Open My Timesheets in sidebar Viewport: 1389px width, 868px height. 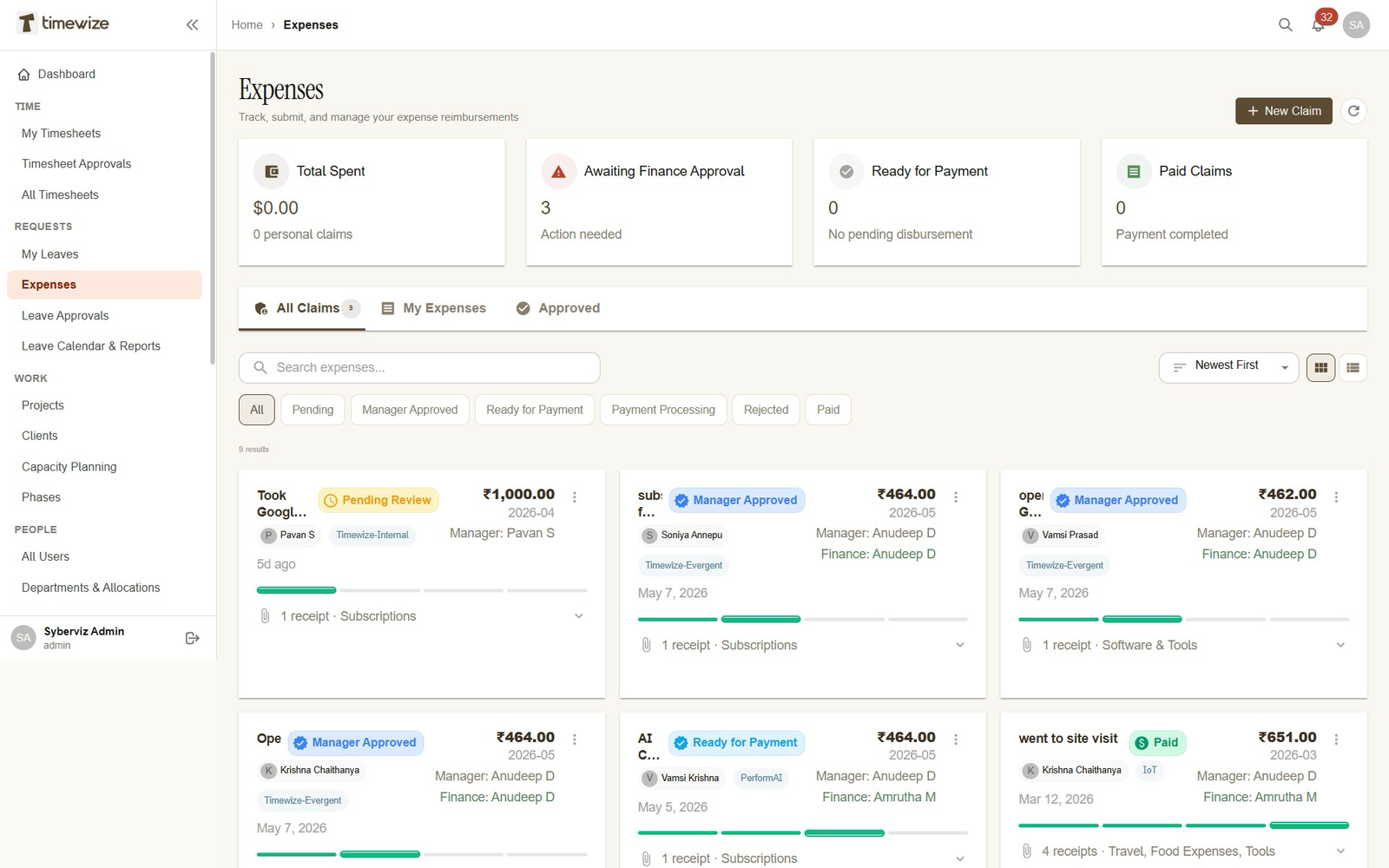61,134
